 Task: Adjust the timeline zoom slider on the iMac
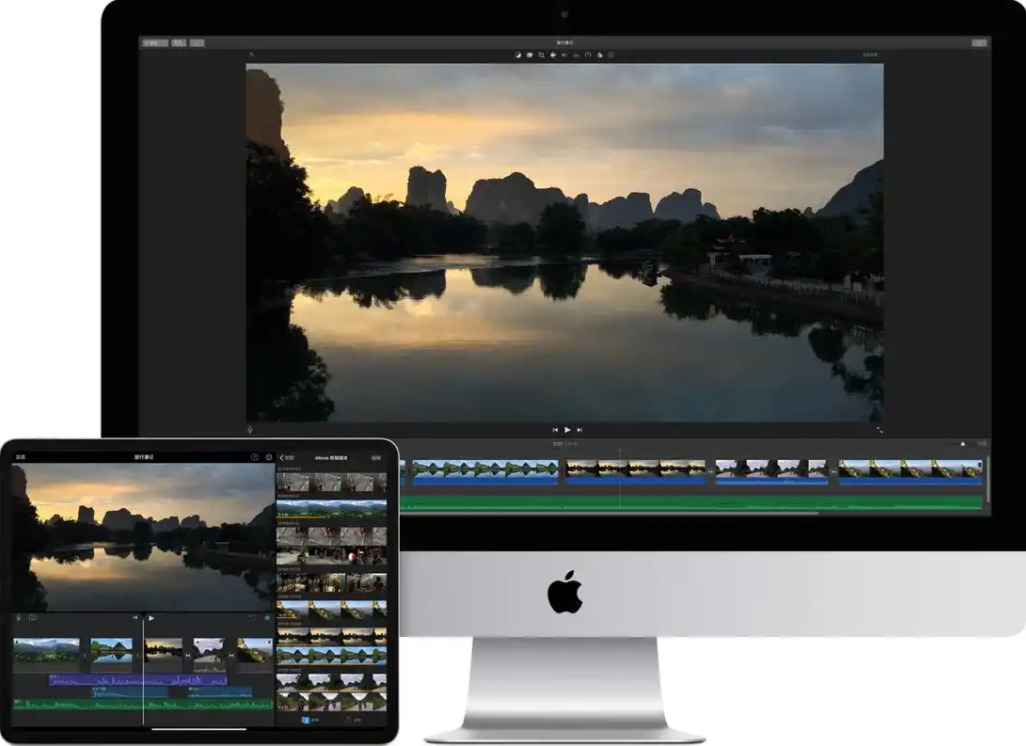pos(962,444)
